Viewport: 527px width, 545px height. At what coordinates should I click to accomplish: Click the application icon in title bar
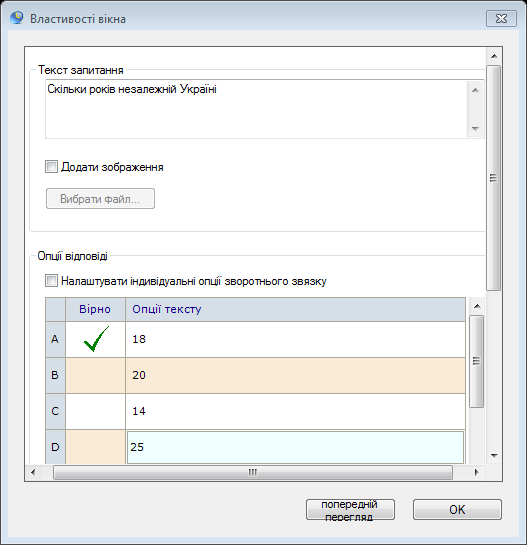(x=17, y=18)
